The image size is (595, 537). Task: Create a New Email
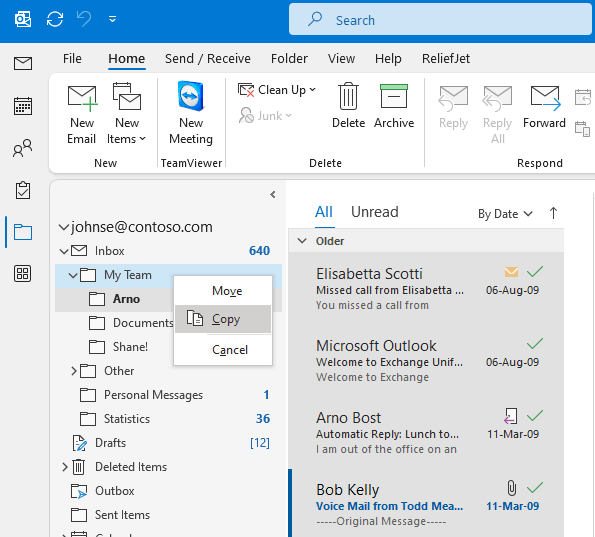82,114
